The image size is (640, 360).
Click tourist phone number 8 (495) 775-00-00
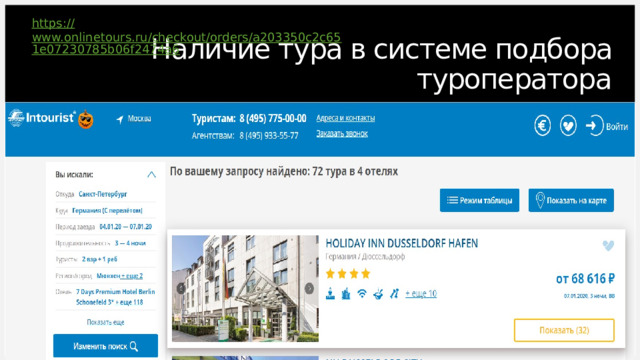273,118
